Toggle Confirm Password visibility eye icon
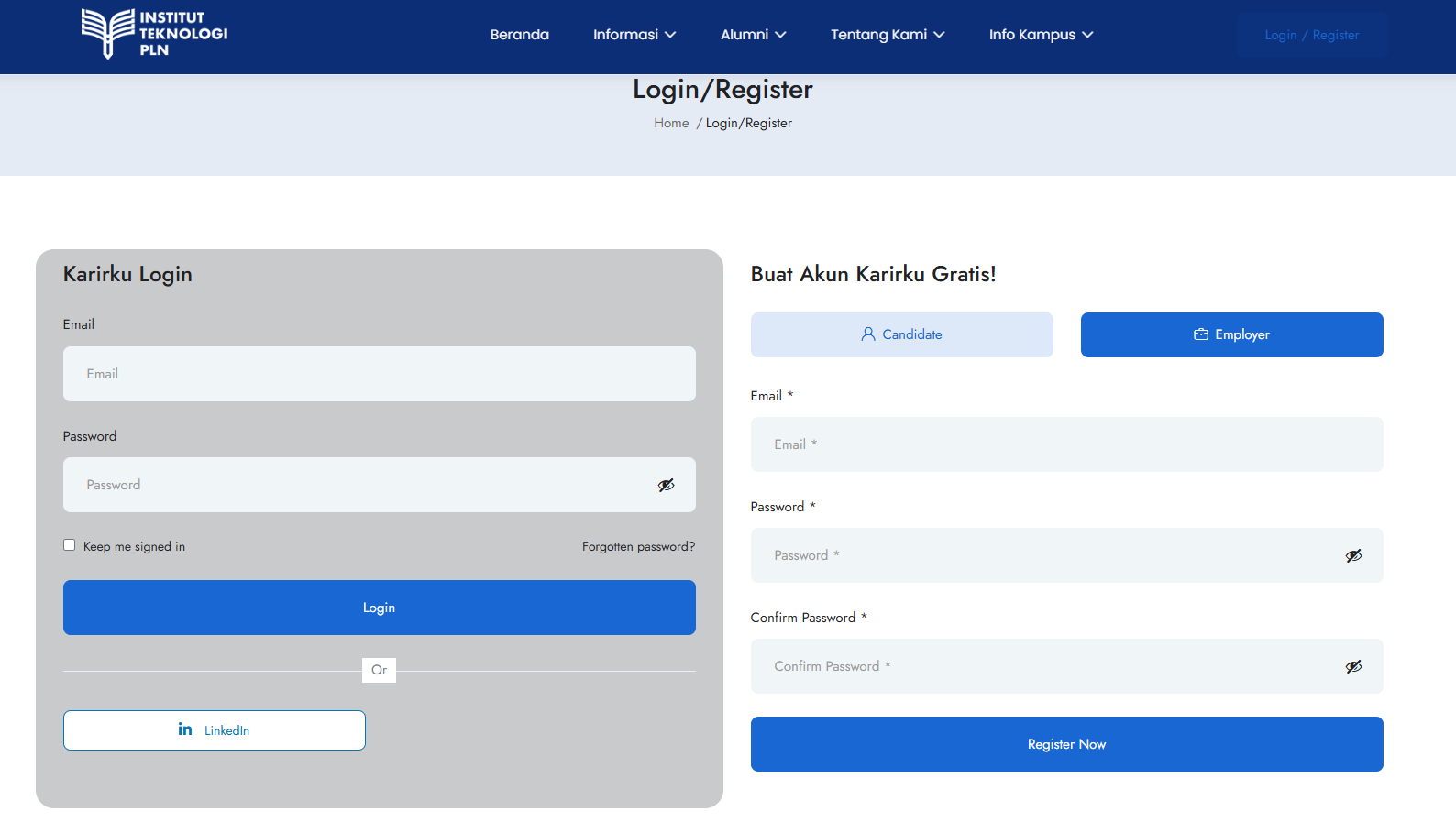Viewport: 1456px width, 822px height. [x=1353, y=666]
